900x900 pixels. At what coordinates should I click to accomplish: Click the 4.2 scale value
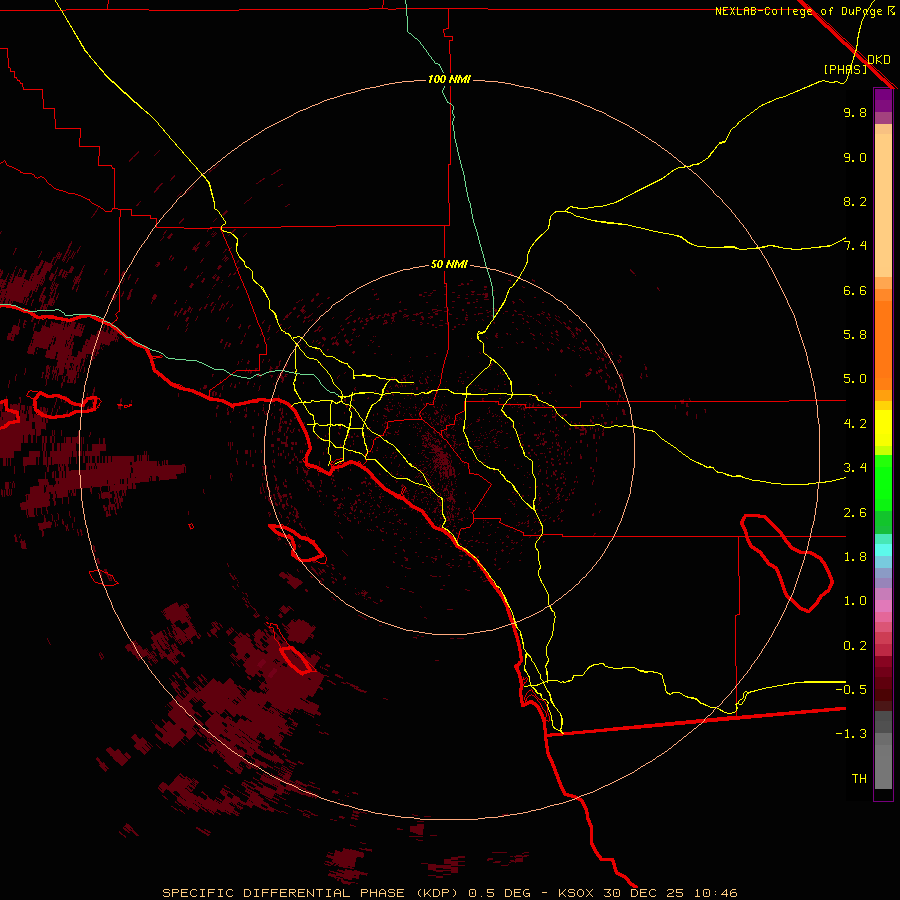[855, 424]
